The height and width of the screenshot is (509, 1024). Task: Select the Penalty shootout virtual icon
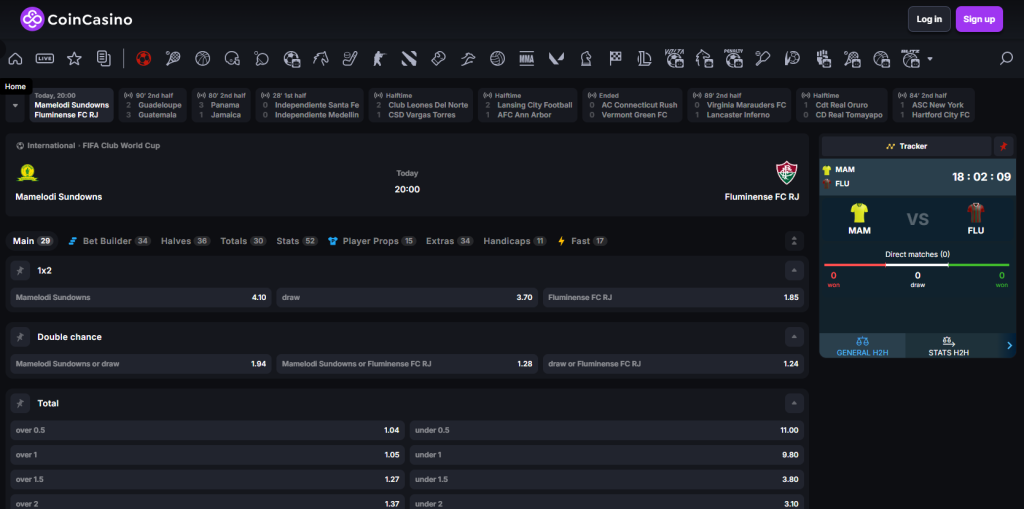(x=733, y=59)
